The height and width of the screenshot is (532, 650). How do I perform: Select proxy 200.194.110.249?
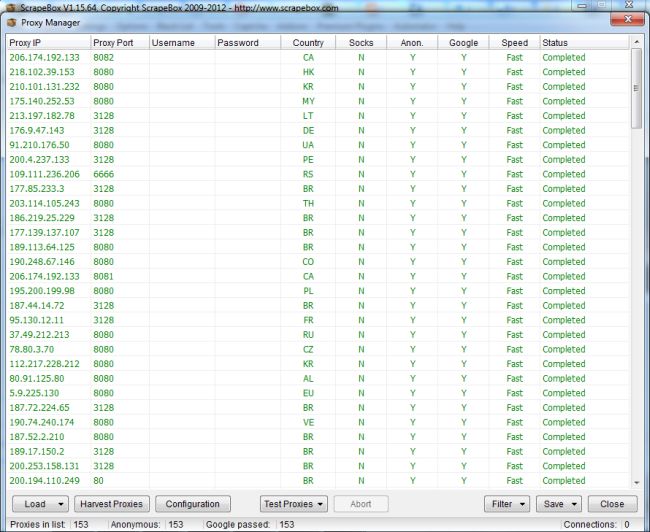pos(44,481)
